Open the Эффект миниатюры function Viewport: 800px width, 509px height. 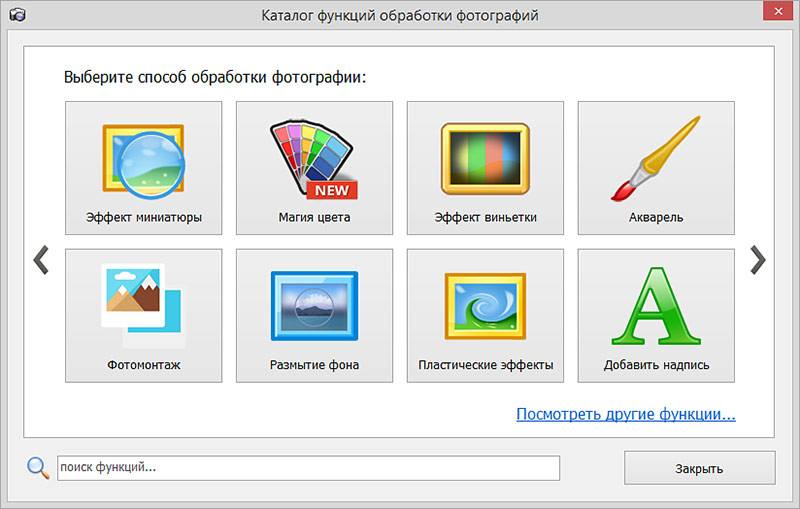coord(143,168)
